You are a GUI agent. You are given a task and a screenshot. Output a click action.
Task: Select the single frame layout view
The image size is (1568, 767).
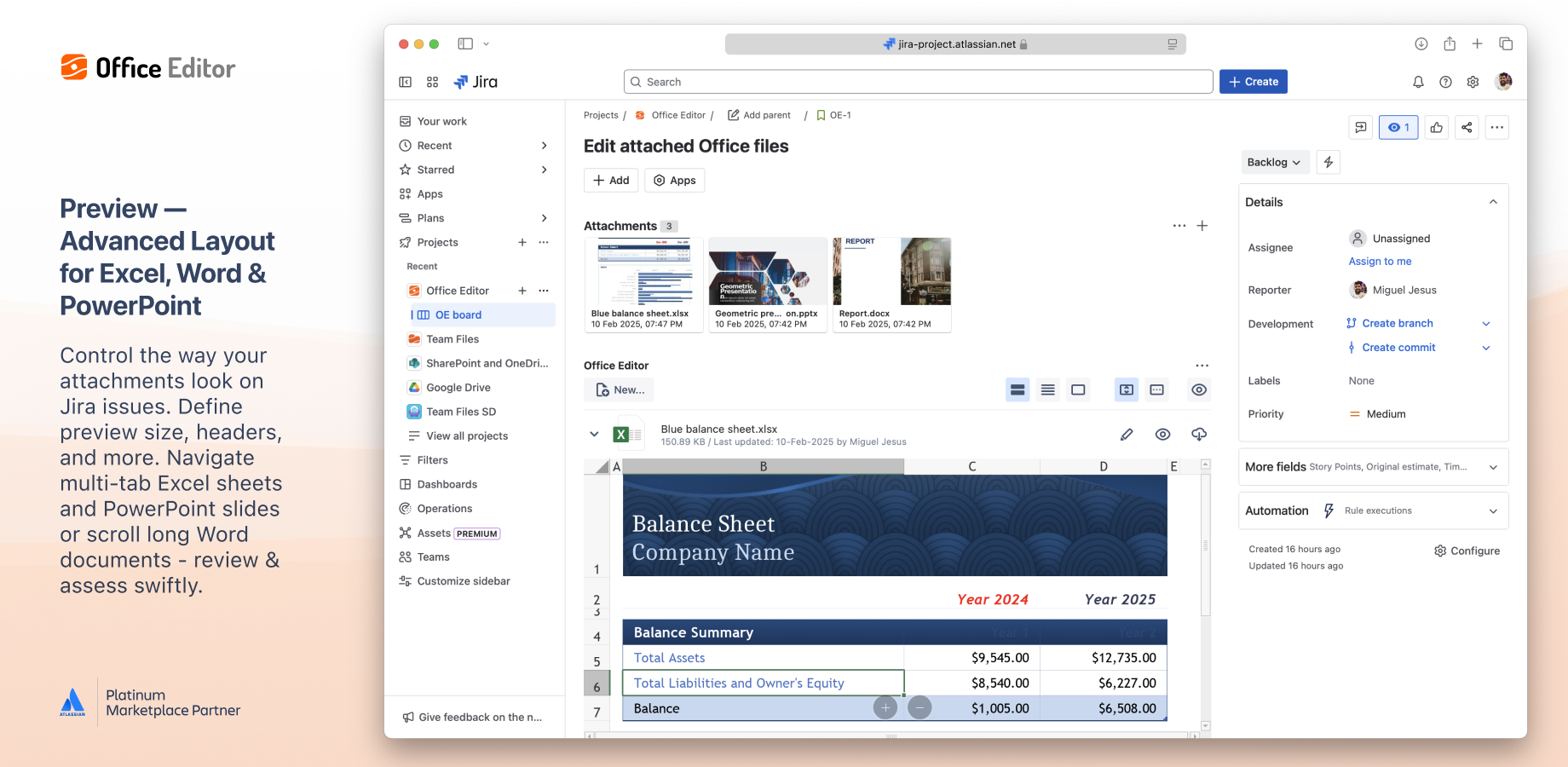1078,389
